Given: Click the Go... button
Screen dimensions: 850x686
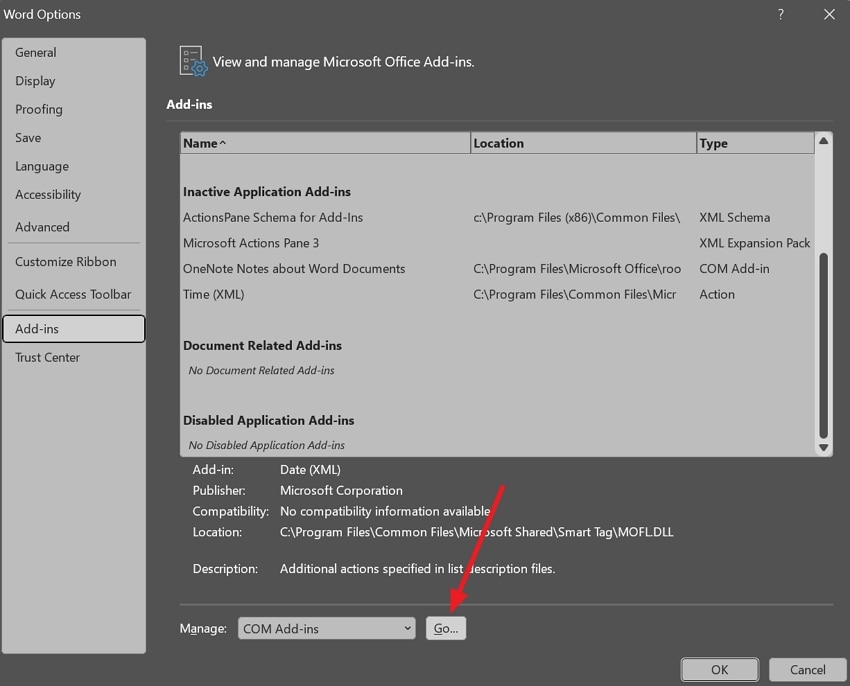Looking at the screenshot, I should [446, 628].
